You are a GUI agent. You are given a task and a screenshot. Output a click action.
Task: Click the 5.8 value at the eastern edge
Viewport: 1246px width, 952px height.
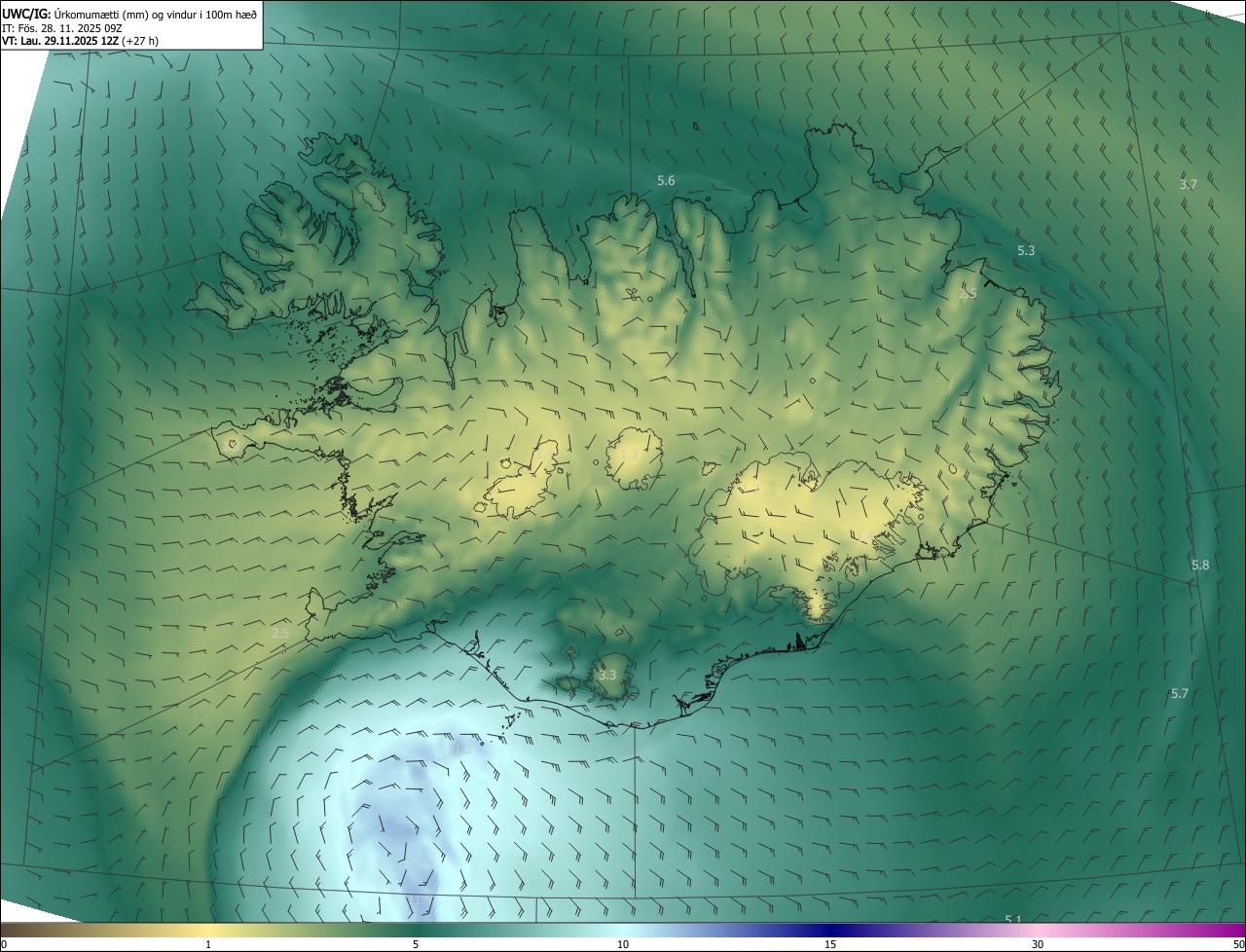(1200, 565)
